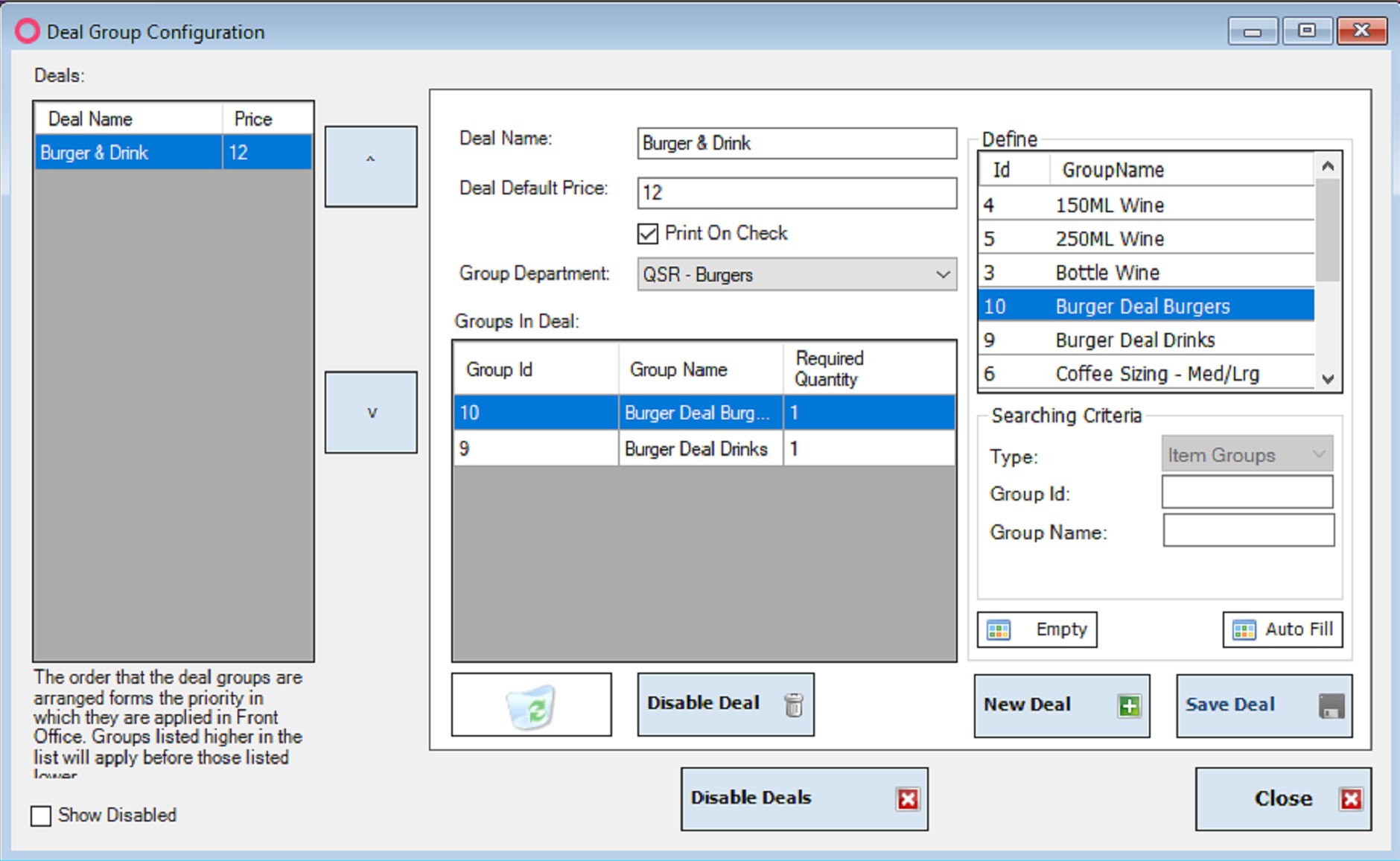
Task: Move deal down with the v button
Action: 371,413
